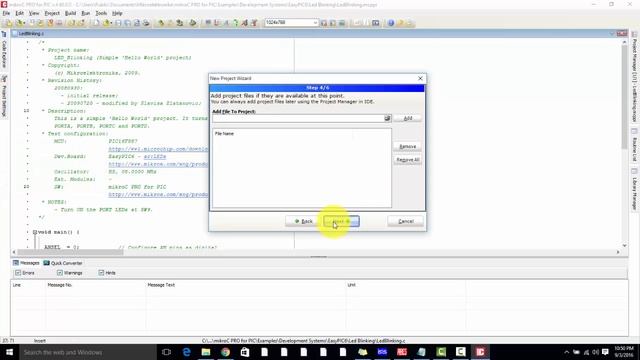The image size is (640, 360).
Task: Open the Build menu
Action: [x=70, y=13]
